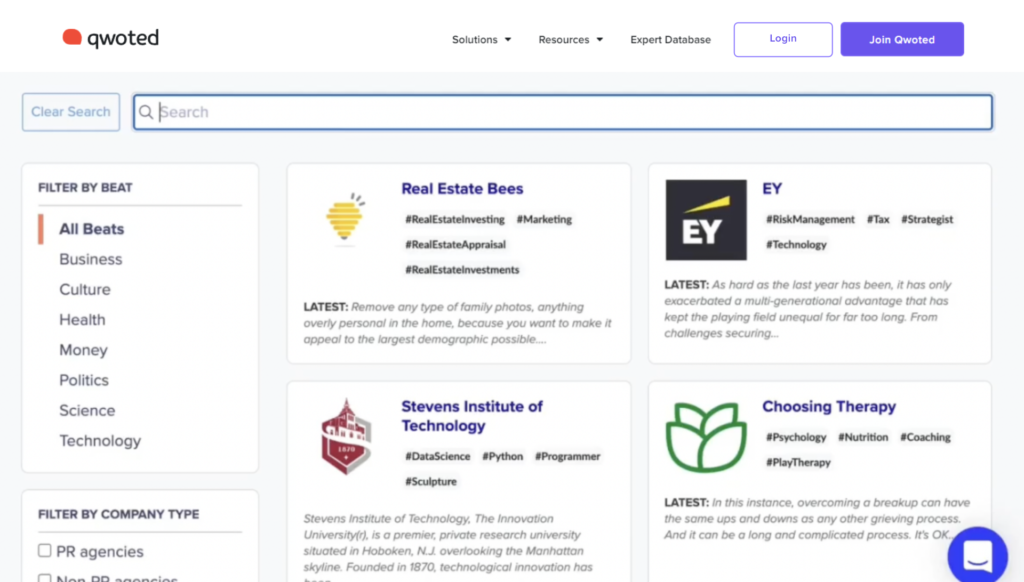The image size is (1024, 582).
Task: Click the #PlayTherapy tag
Action: click(x=798, y=462)
